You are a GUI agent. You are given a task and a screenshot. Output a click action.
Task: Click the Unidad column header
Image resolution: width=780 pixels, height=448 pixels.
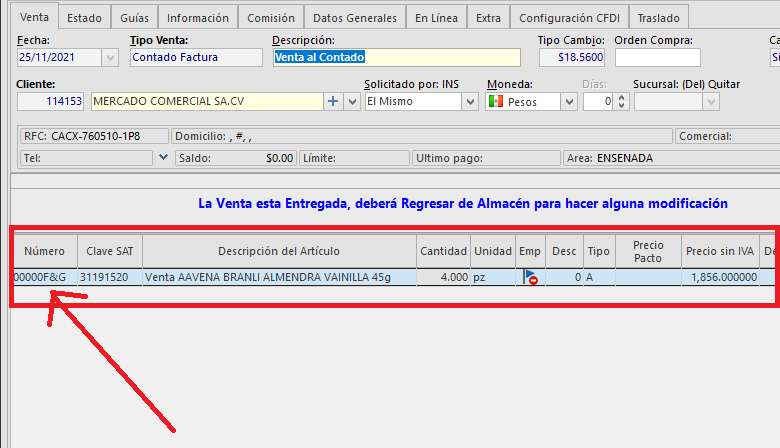coord(493,251)
